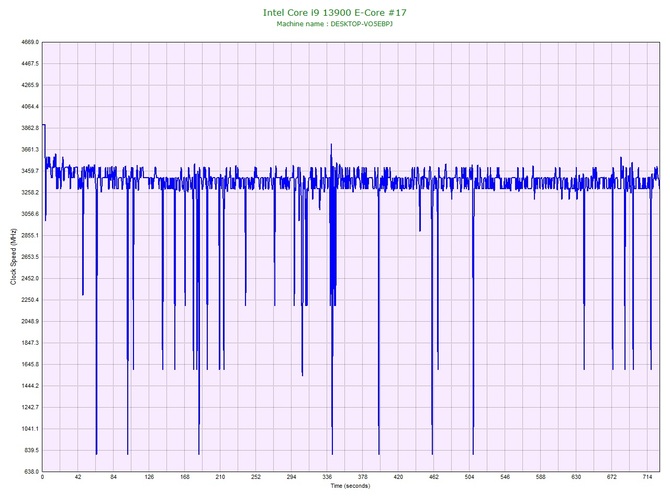Click x-axis tick label 420
The image size is (670, 503).
(398, 477)
